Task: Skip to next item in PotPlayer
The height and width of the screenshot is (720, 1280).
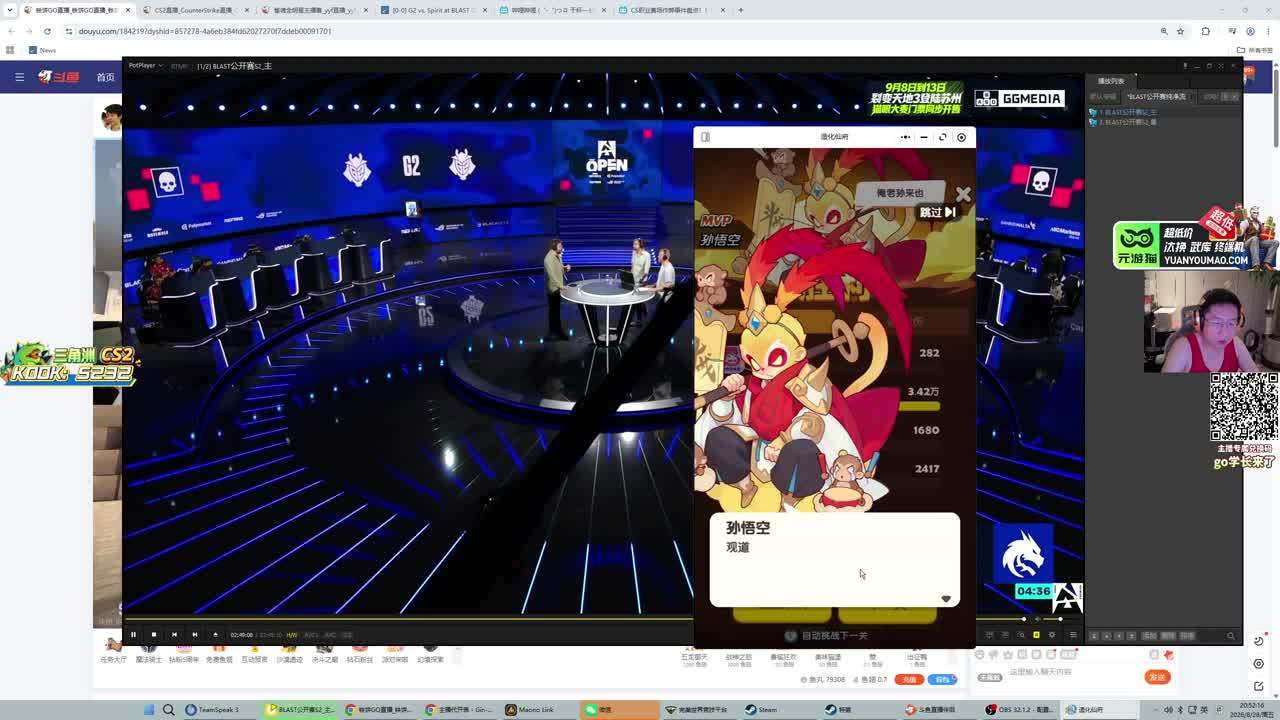Action: click(x=194, y=634)
